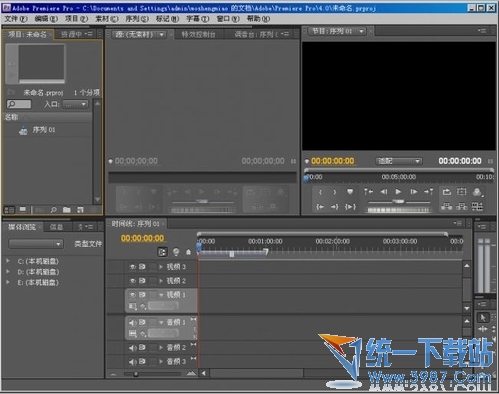This screenshot has width=499, height=394.
Task: Click the Project panel search field
Action: coord(19,104)
